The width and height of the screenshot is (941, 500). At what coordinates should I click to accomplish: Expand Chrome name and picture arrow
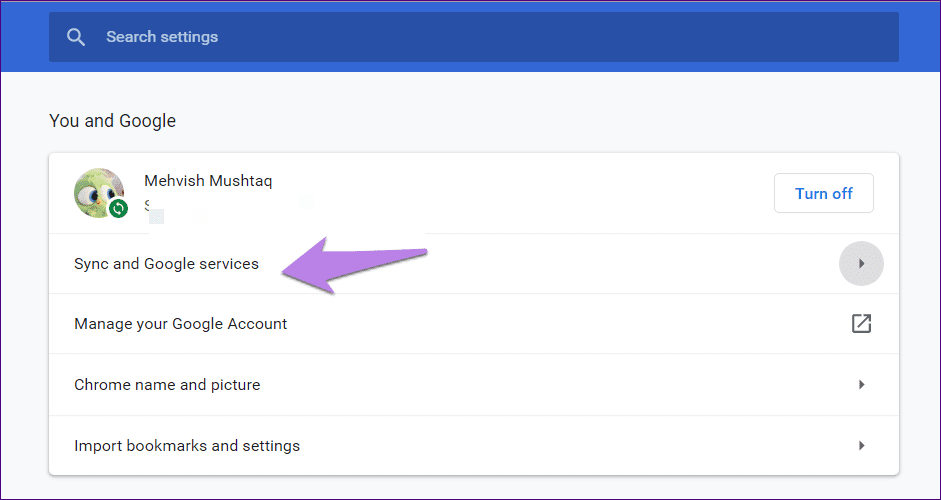pos(862,384)
